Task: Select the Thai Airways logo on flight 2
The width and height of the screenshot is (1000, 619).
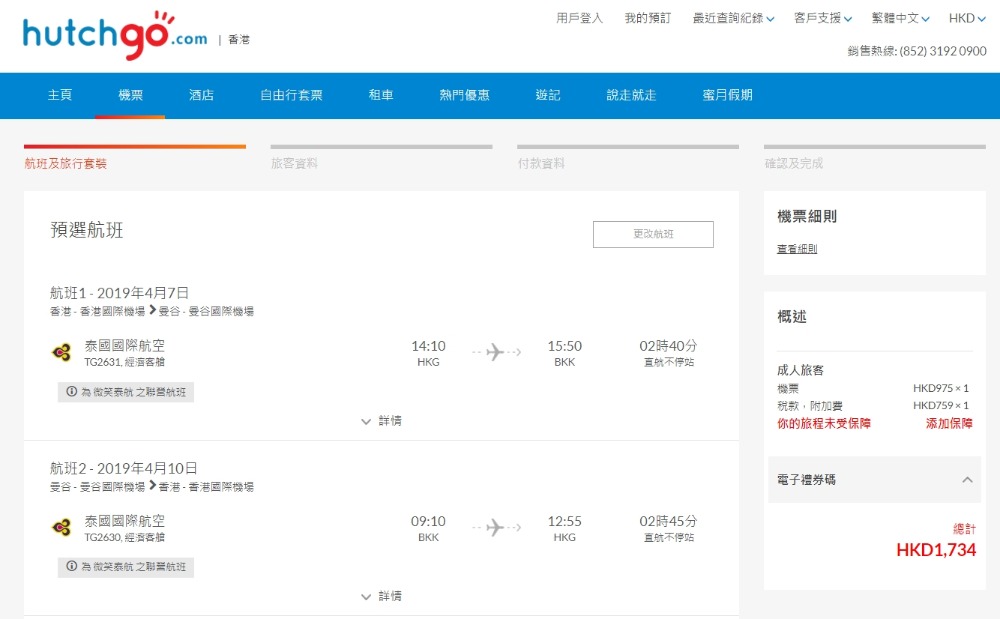Action: (62, 527)
